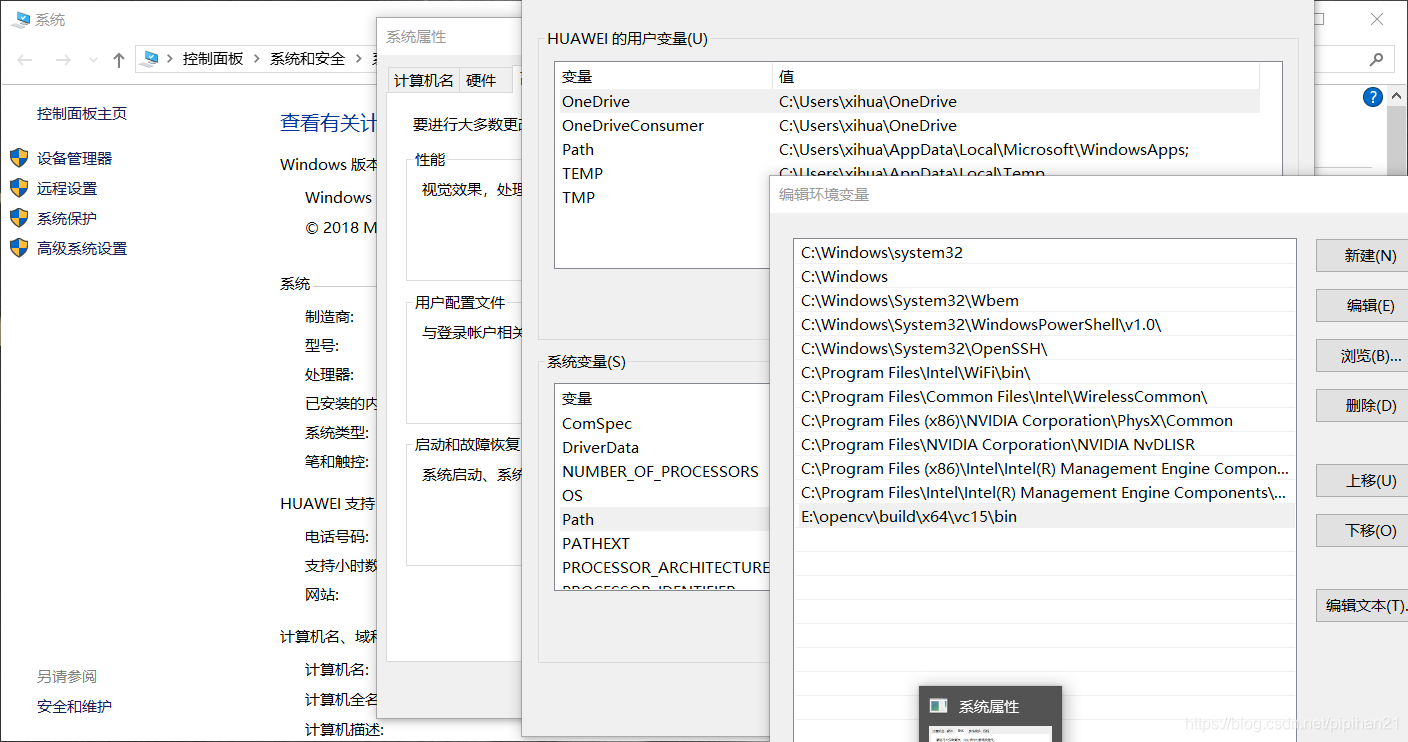1408x742 pixels.
Task: Click the System window title icon
Action: [21, 19]
